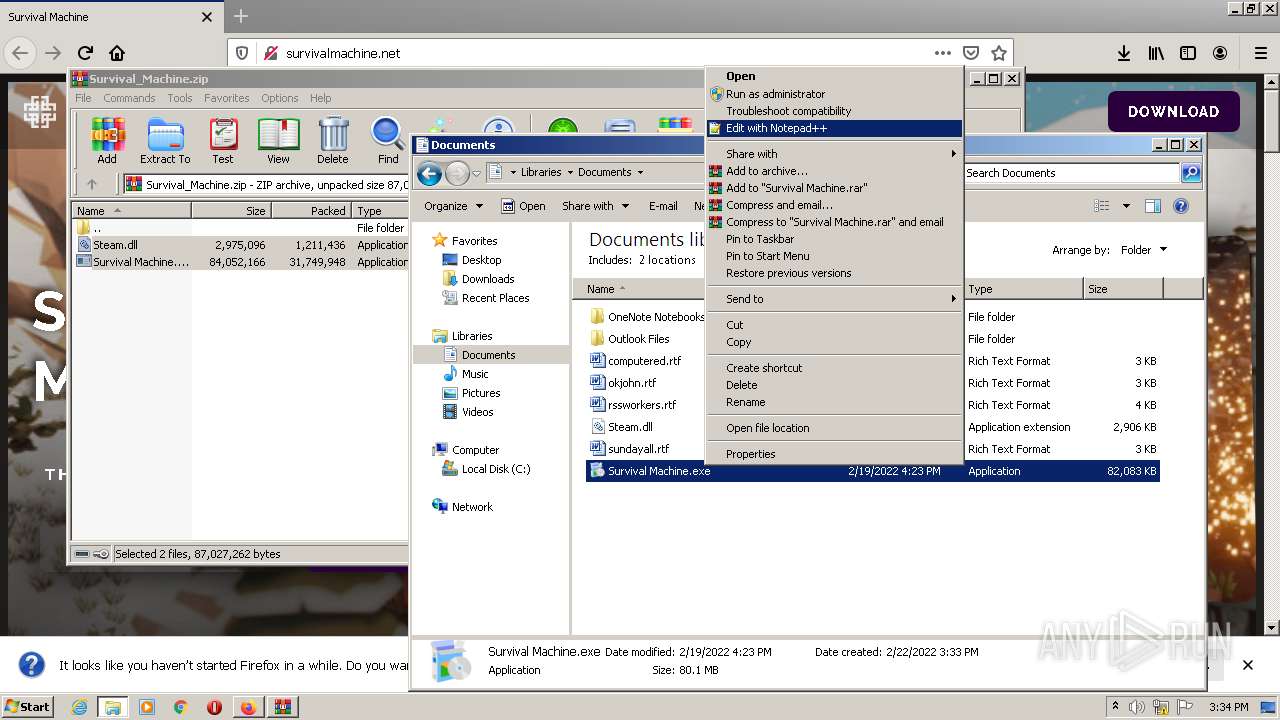Dismiss Firefox notification bar
The image size is (1280, 720).
1247,665
